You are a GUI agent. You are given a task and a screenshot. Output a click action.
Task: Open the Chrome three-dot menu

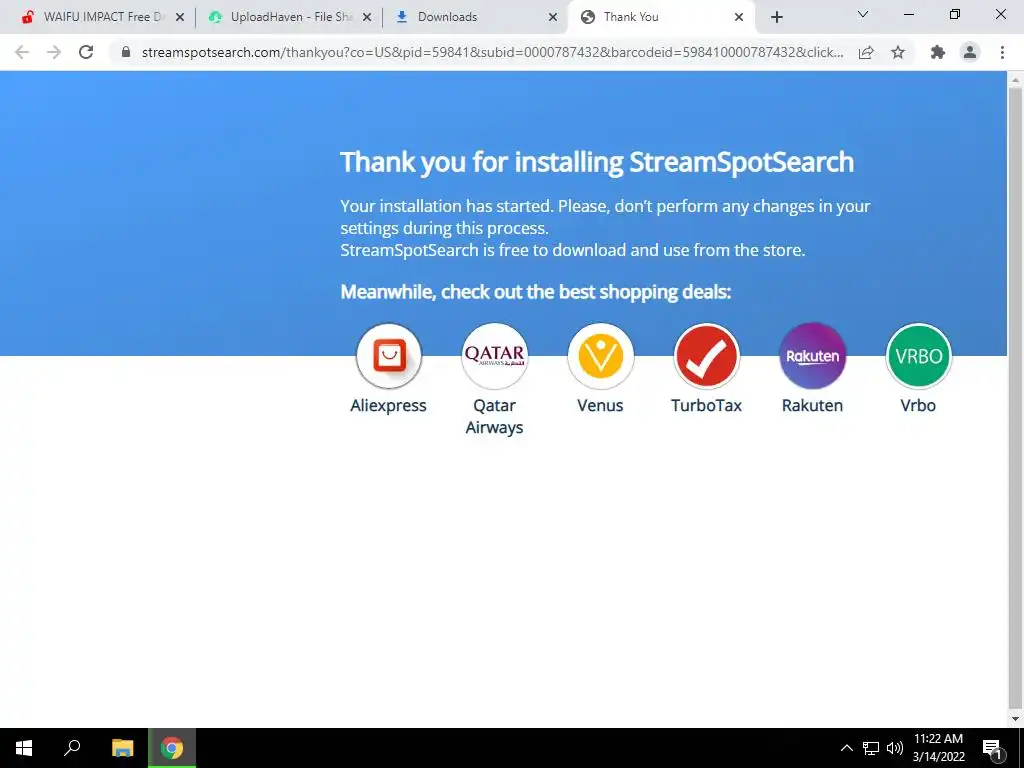pyautogui.click(x=1002, y=52)
